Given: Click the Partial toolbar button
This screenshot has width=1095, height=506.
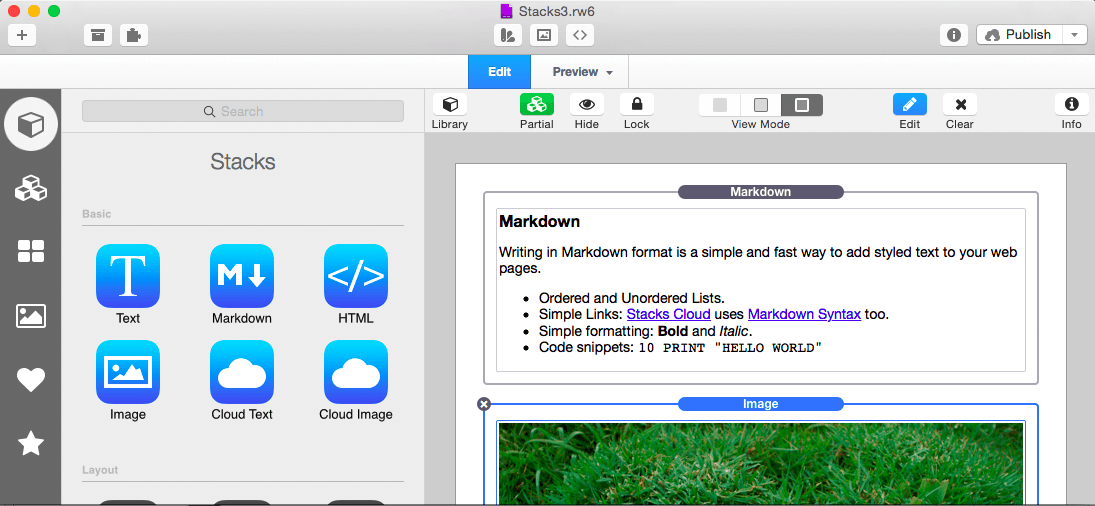Looking at the screenshot, I should tap(537, 104).
